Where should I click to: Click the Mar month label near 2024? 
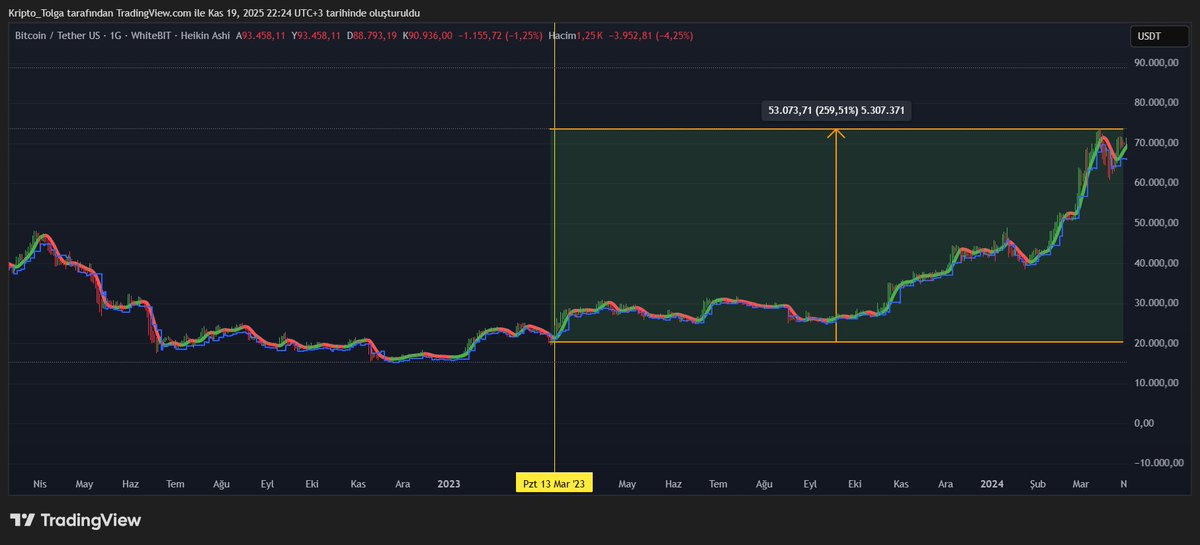tap(1081, 484)
